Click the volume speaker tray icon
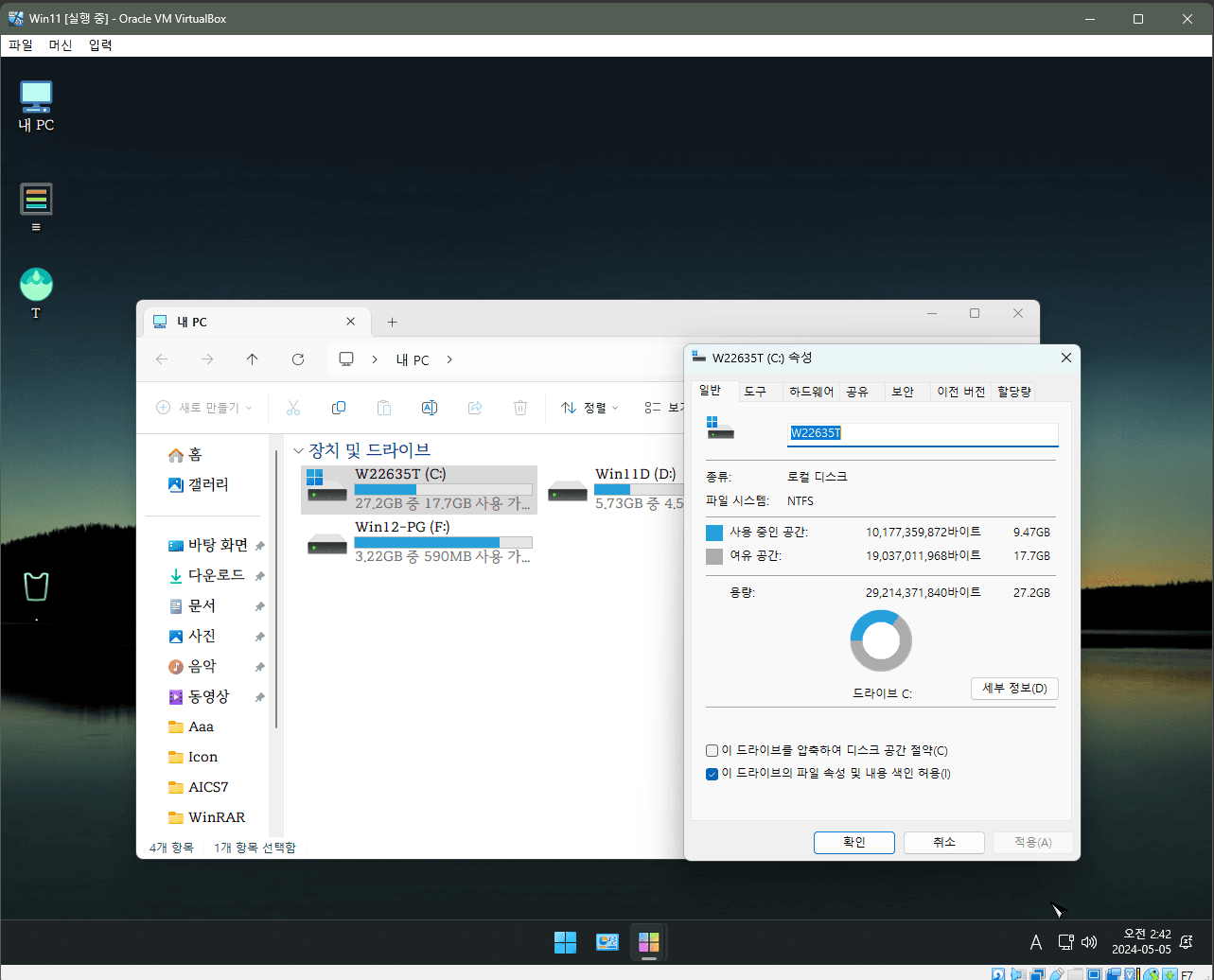Viewport: 1214px width, 980px height. (x=1089, y=942)
